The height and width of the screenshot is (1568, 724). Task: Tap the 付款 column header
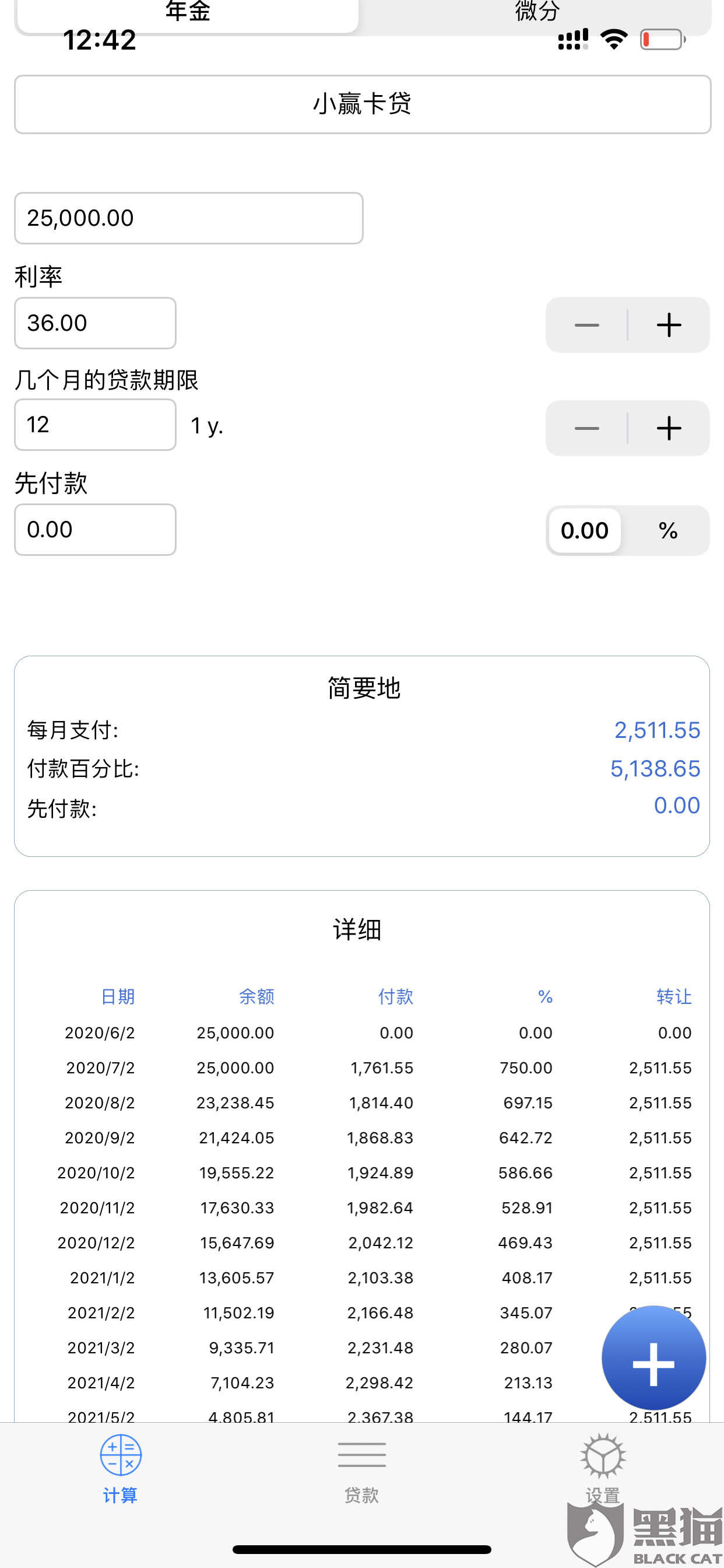pyautogui.click(x=395, y=996)
